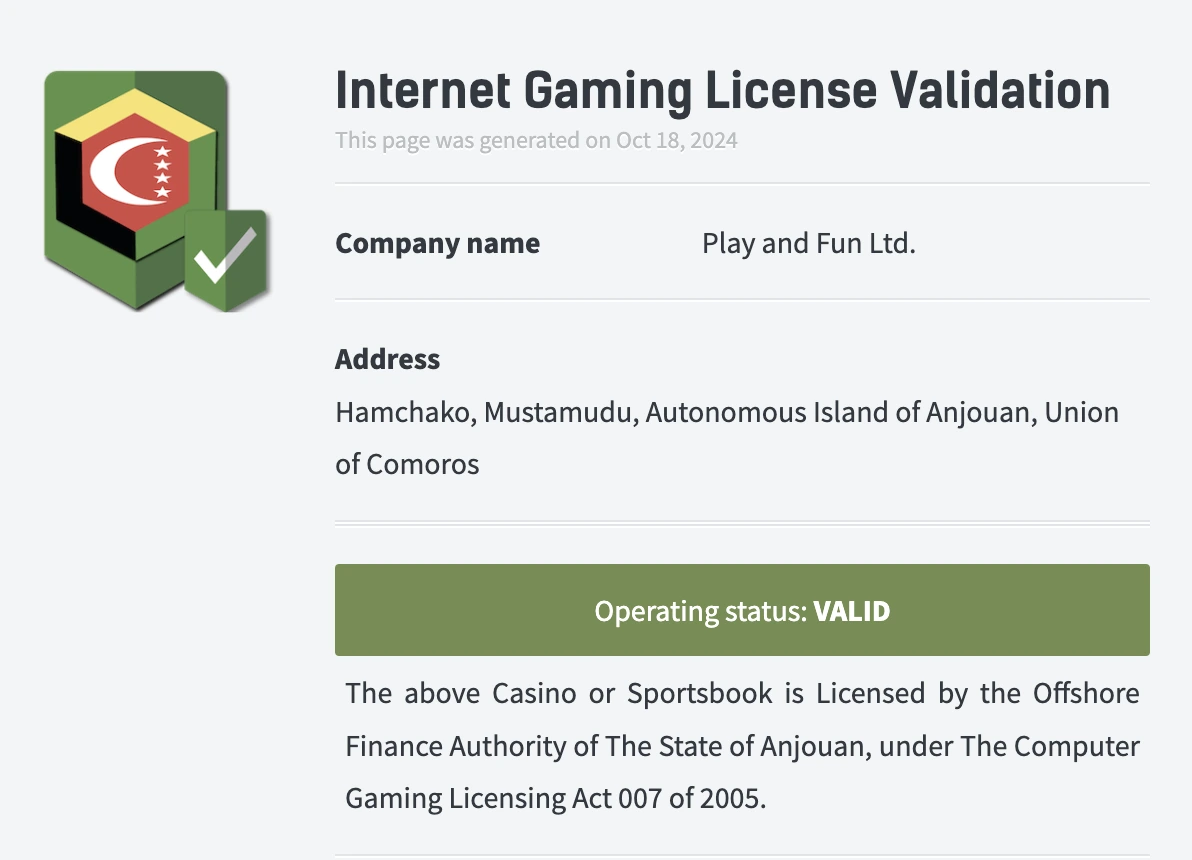1192x860 pixels.
Task: Click the four white stars in the emblem
Action: 162,172
